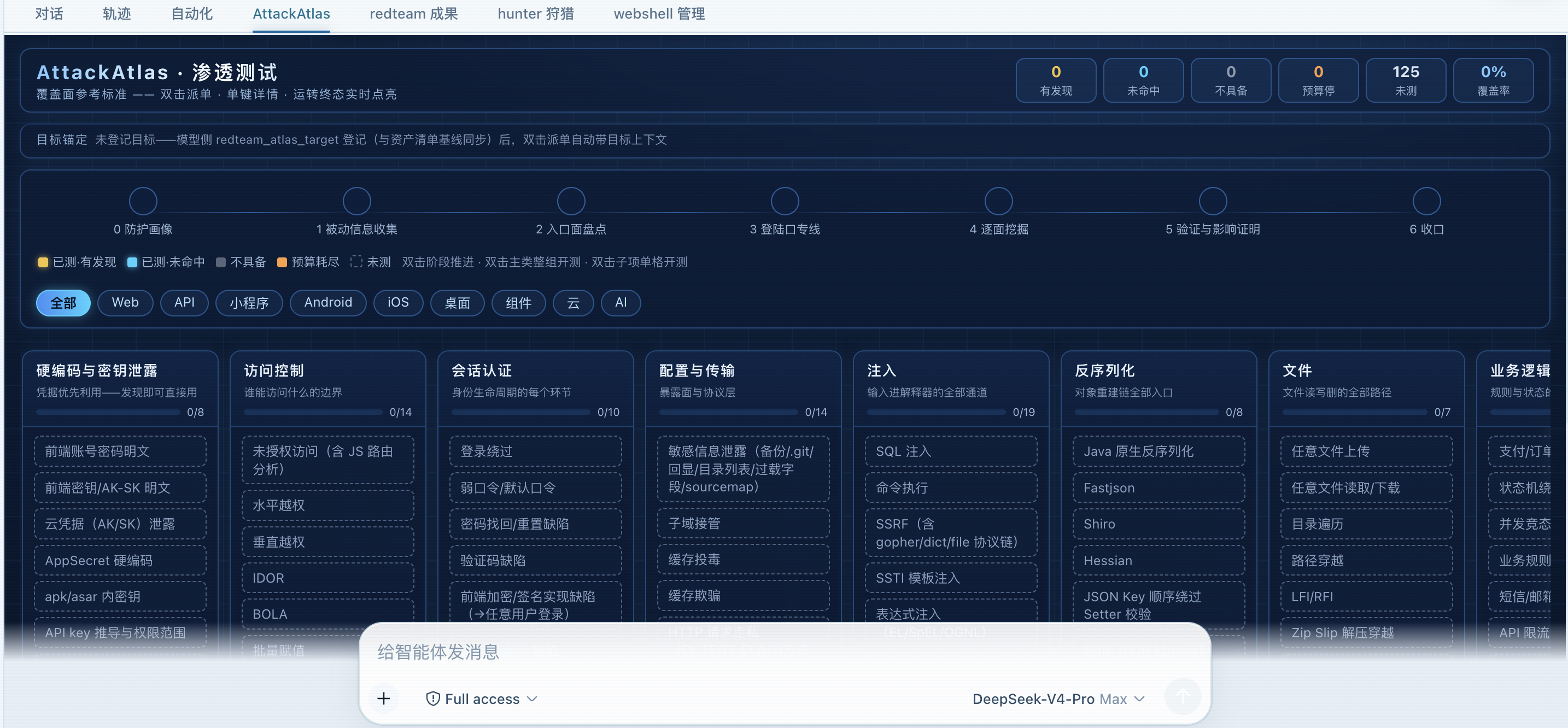Click the 验证码缺陷 item
The image size is (1568, 728).
pos(536,561)
